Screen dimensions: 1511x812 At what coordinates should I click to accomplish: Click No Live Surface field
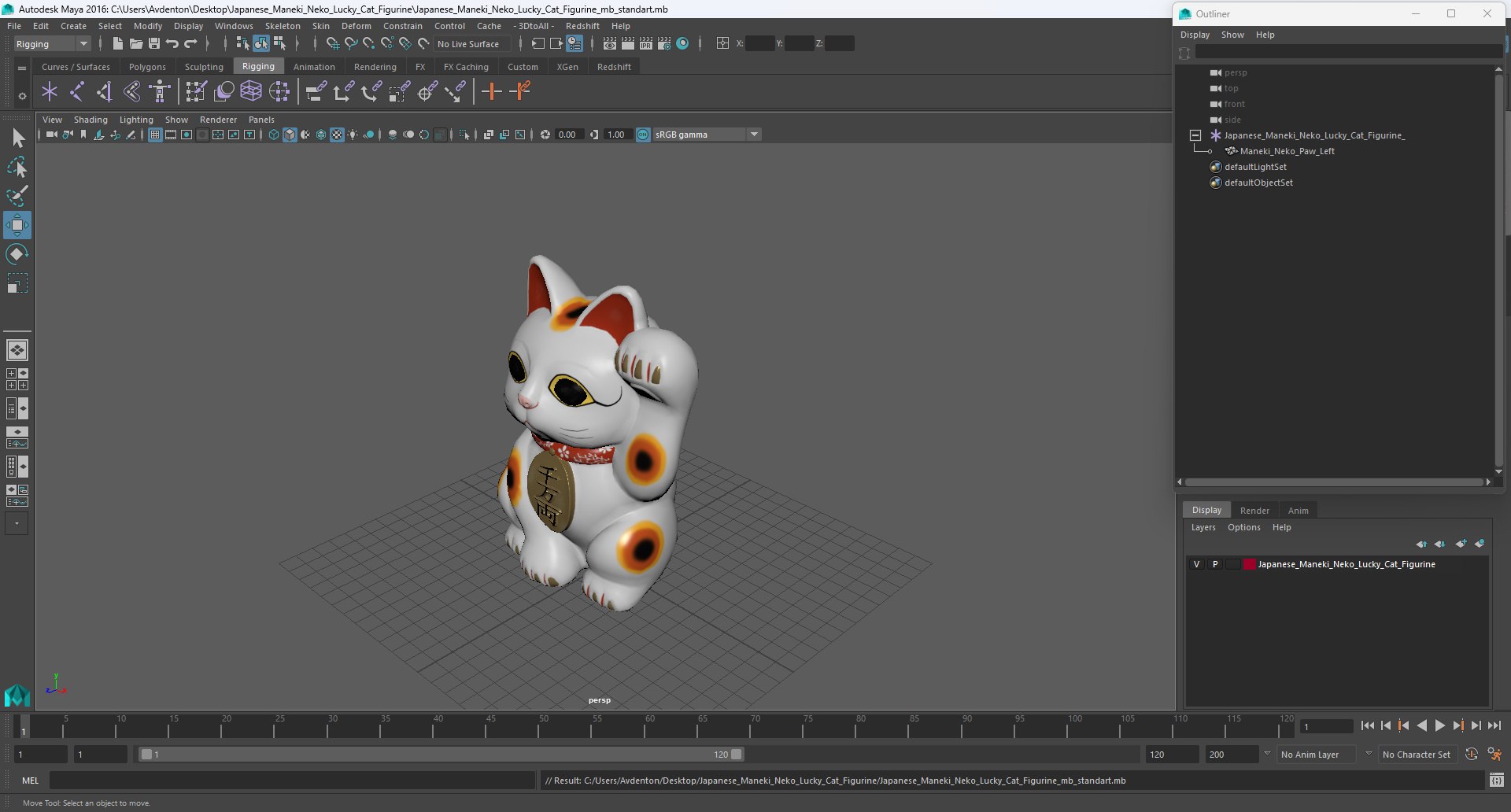472,44
